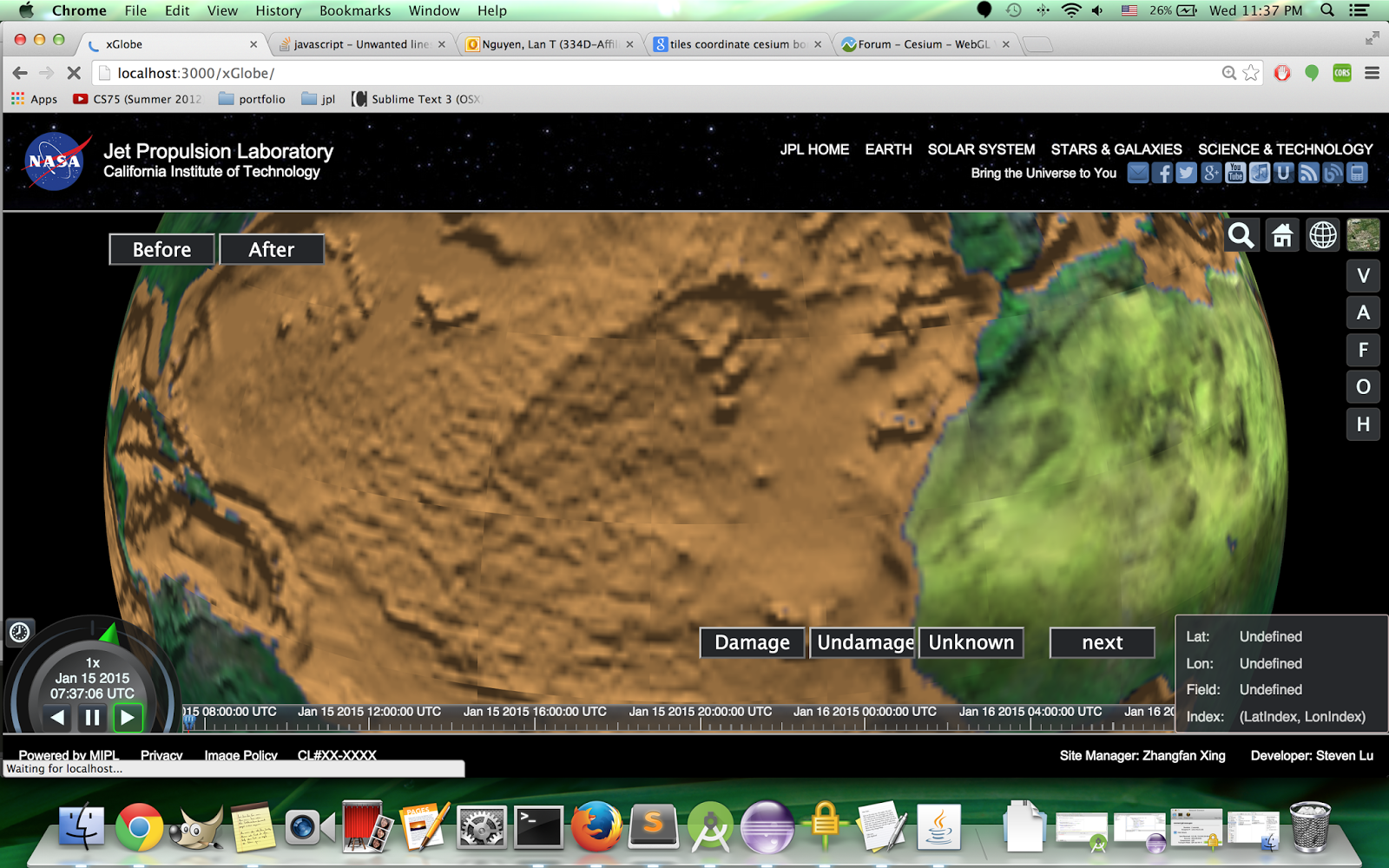
Task: Click the bookmark star icon in address bar
Action: [x=1251, y=73]
